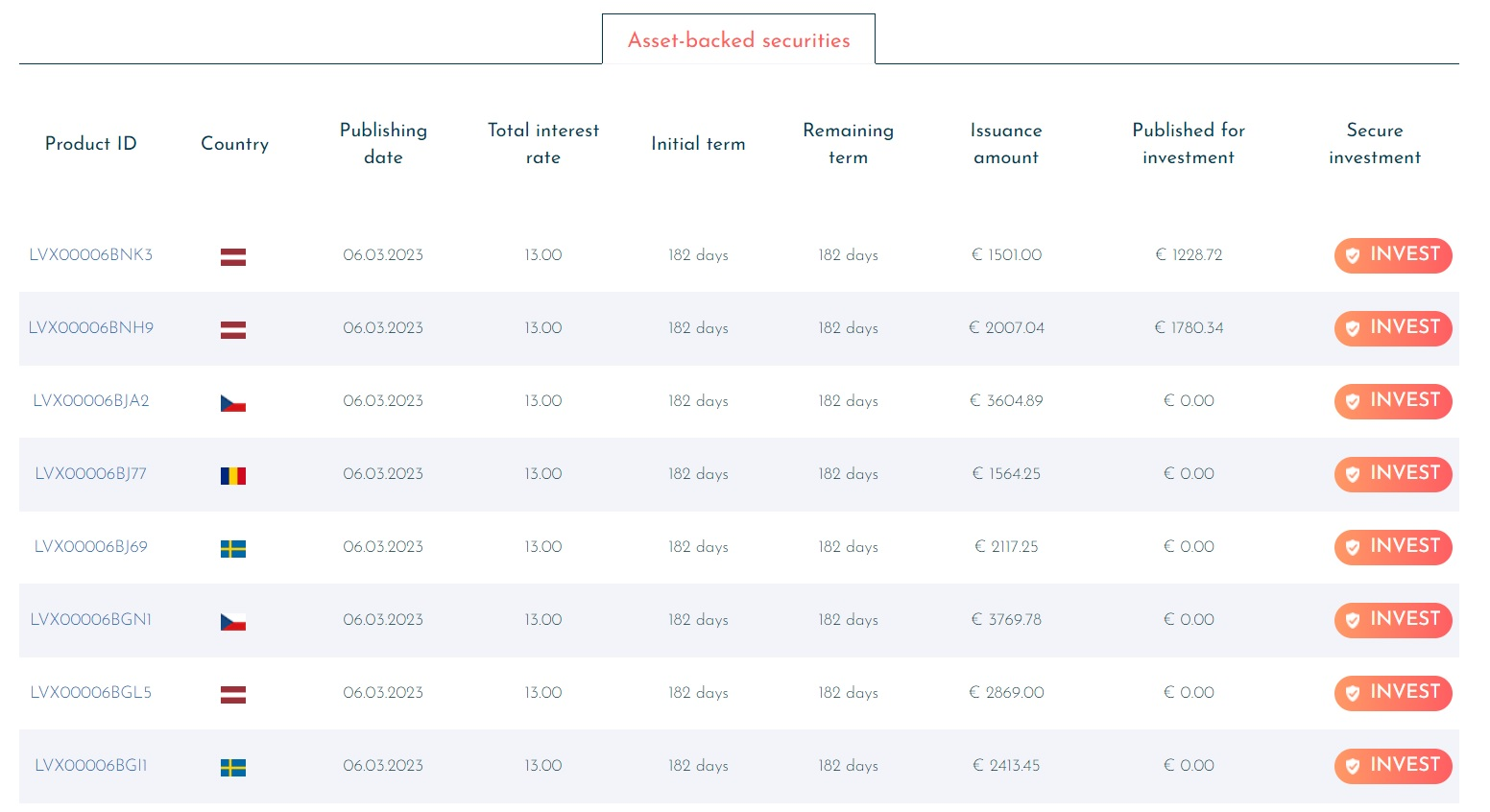This screenshot has width=1490, height=812.
Task: Invest in product LVX00006BGI1
Action: pos(1393,766)
